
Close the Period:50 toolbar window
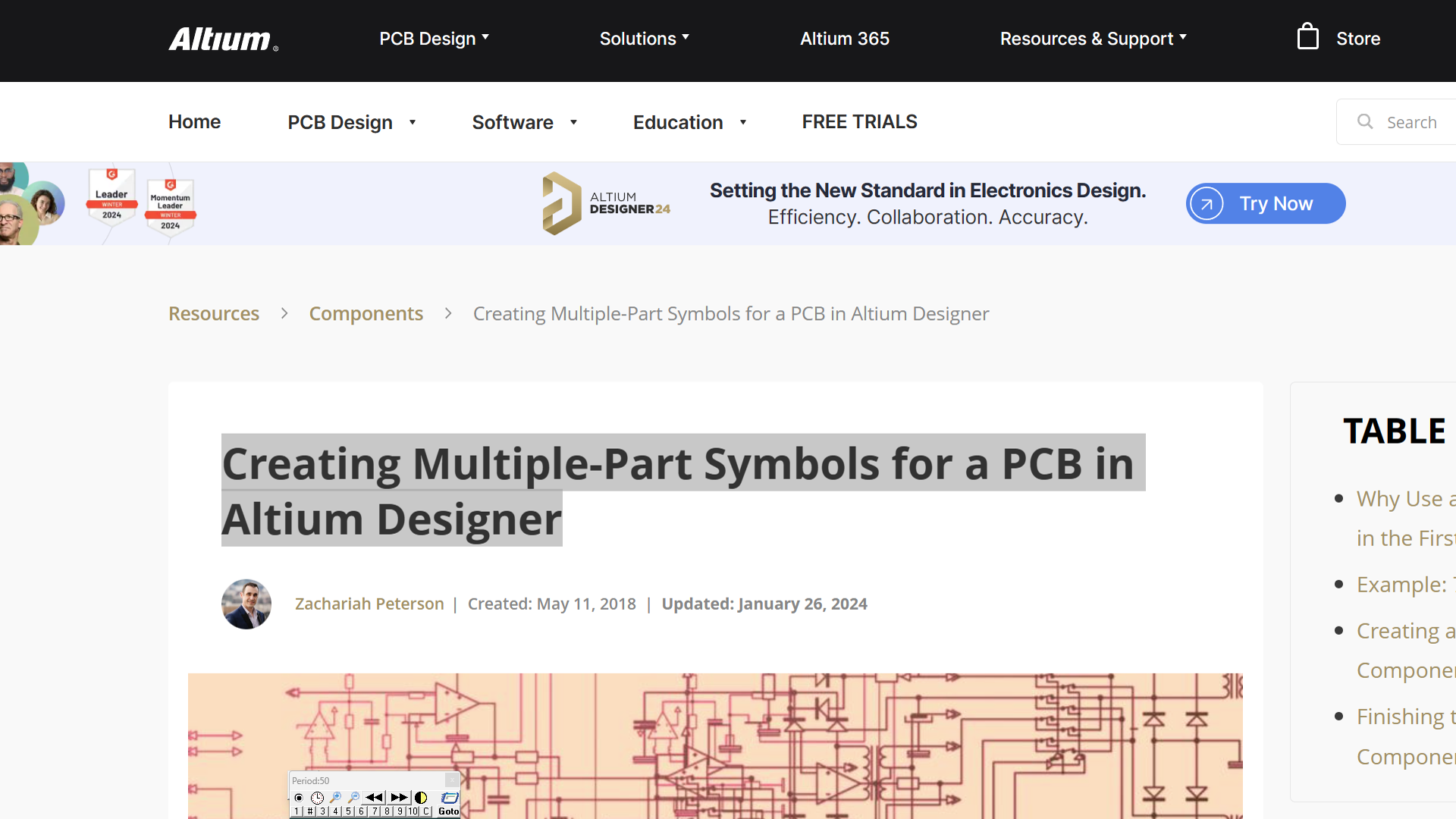pyautogui.click(x=452, y=780)
